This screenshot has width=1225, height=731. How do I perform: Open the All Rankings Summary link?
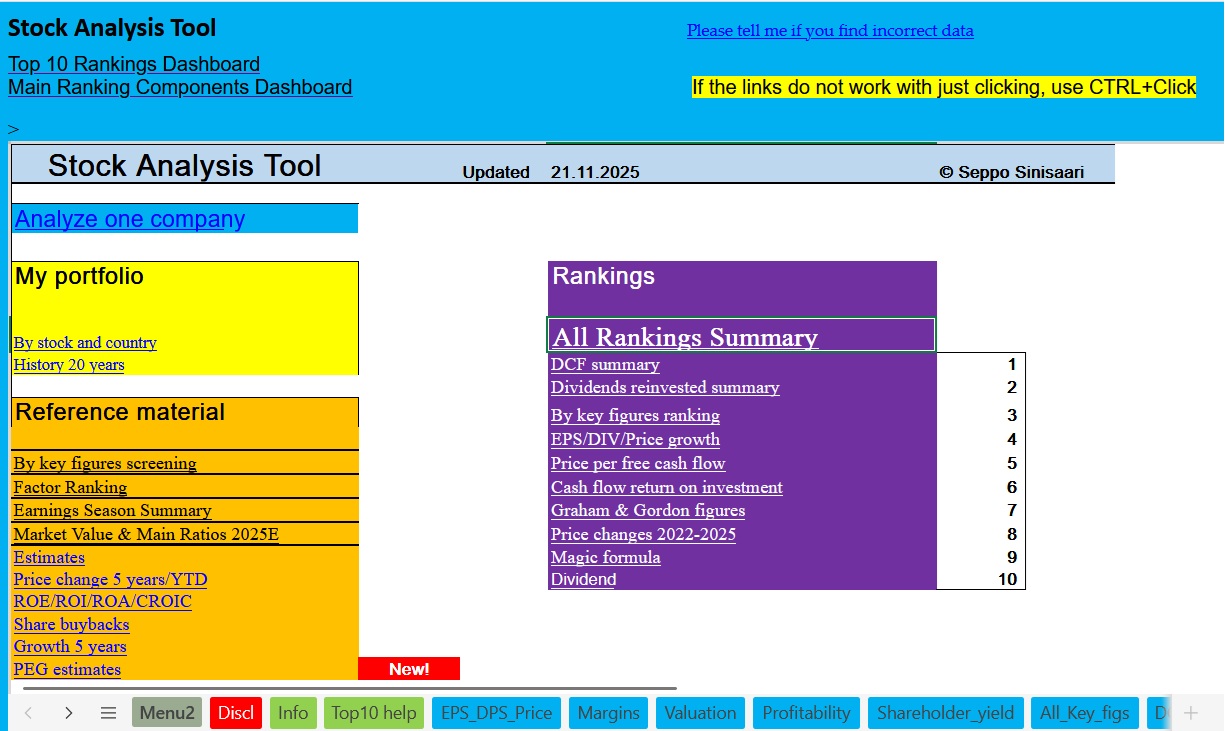[685, 338]
